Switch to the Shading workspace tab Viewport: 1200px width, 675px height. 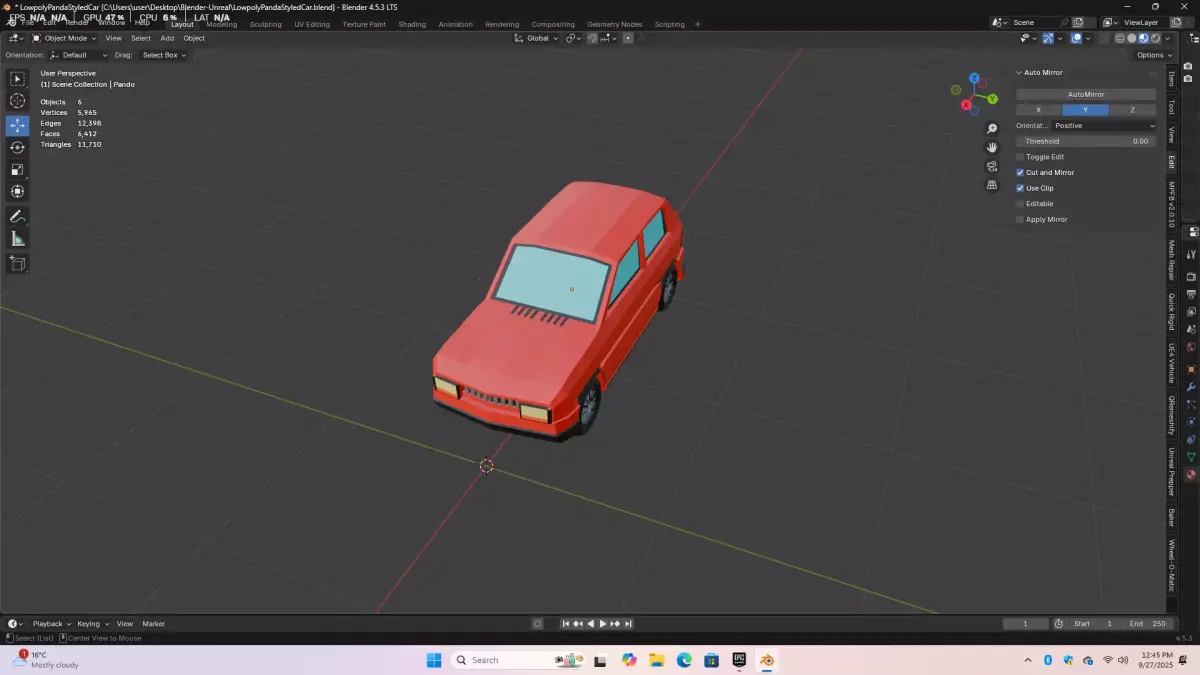(x=412, y=24)
